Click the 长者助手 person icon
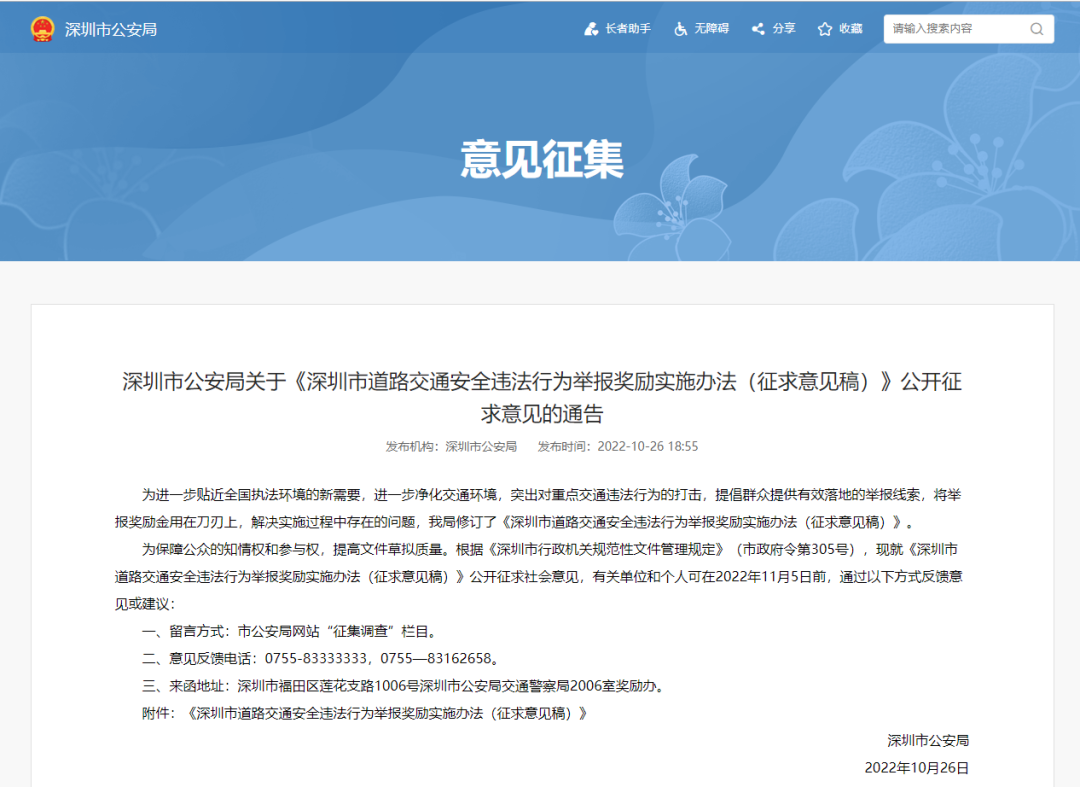Image resolution: width=1080 pixels, height=787 pixels. tap(591, 29)
